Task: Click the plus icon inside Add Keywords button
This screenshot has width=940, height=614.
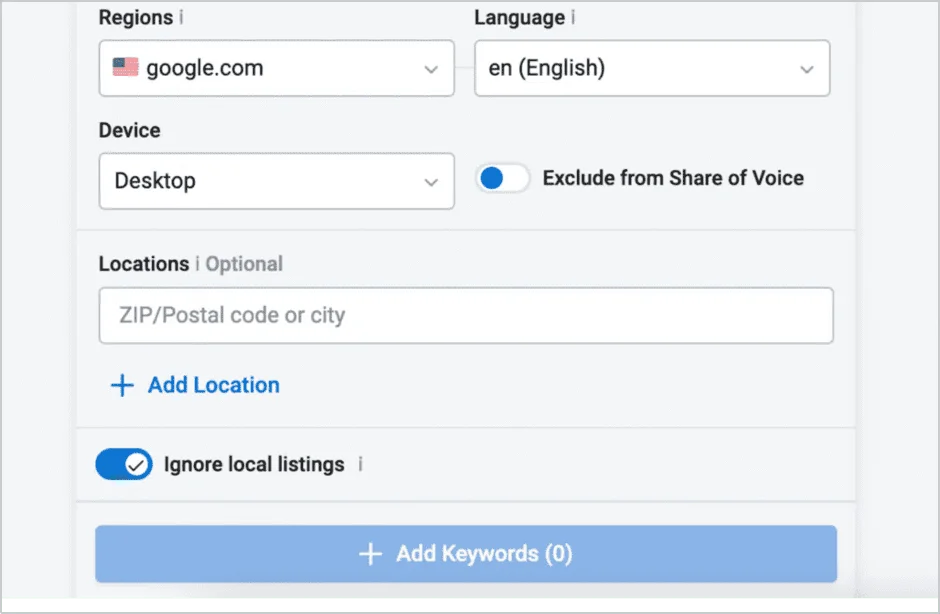Action: (371, 553)
